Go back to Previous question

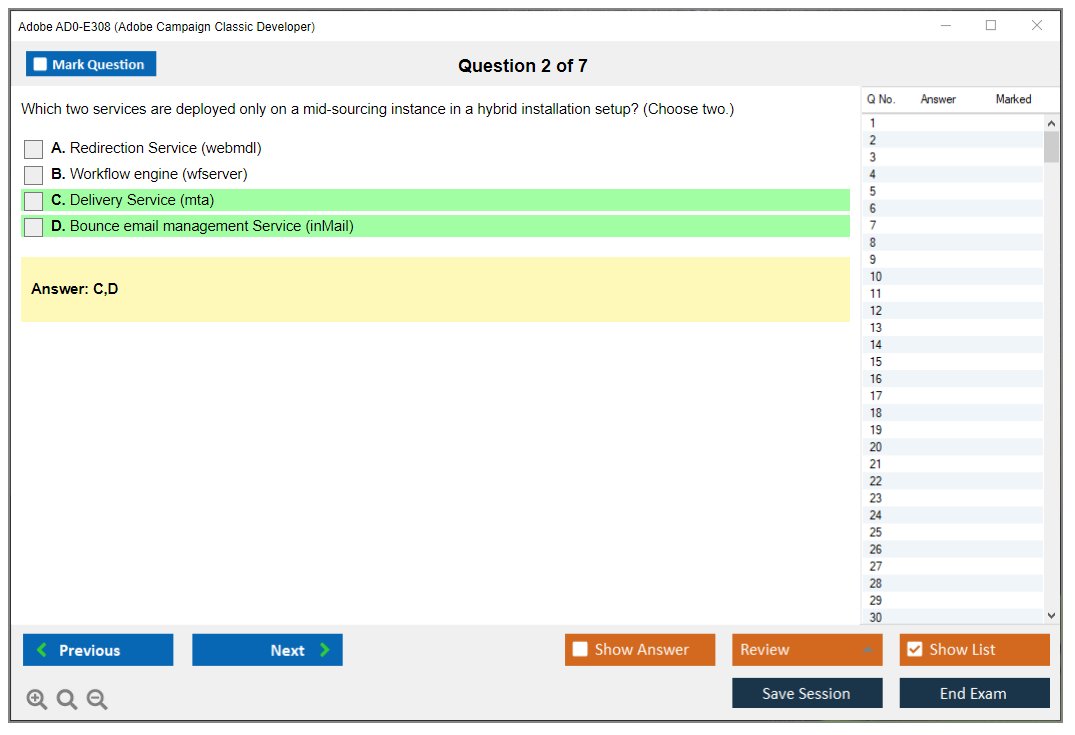98,650
